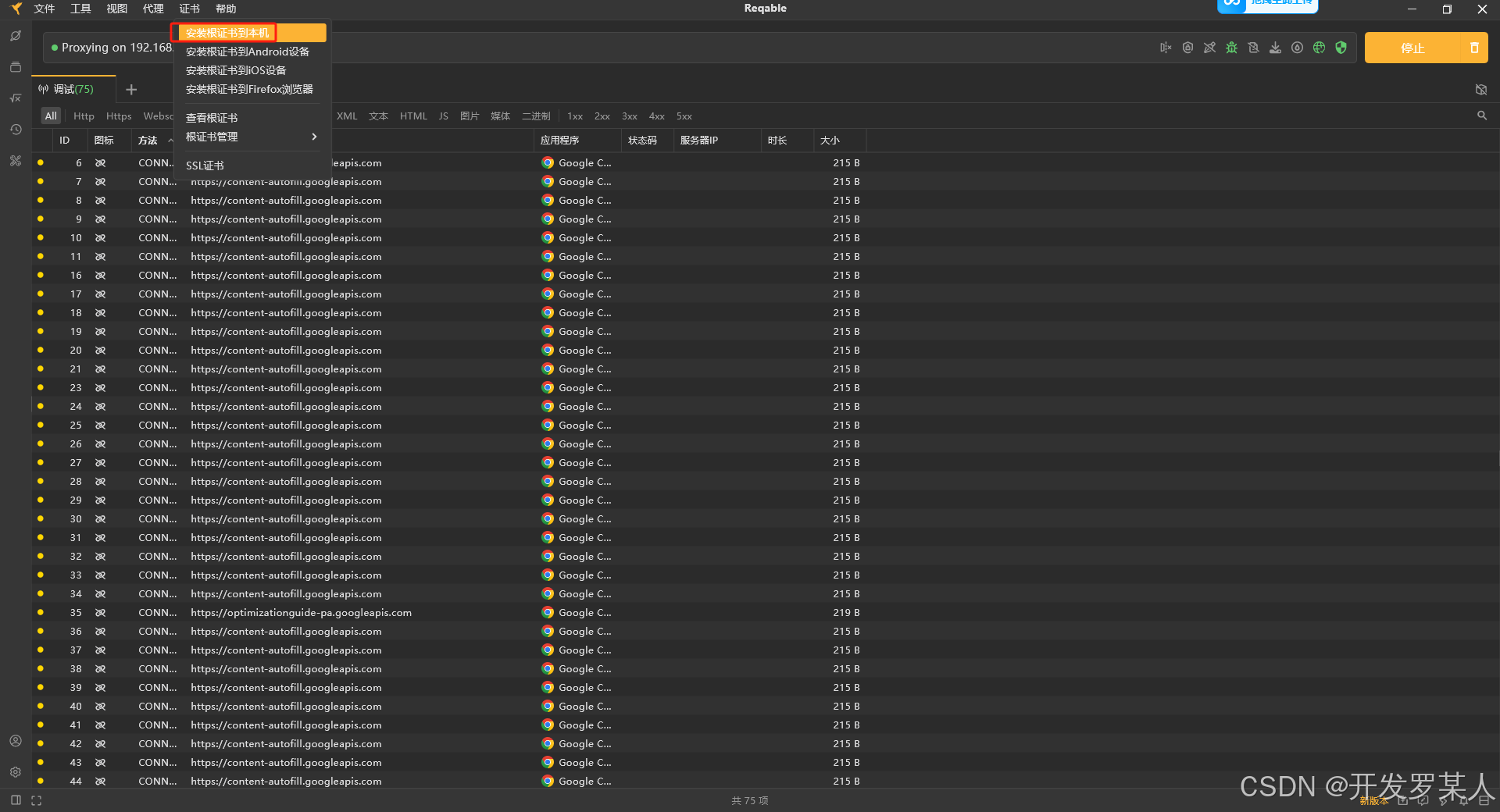Screen dimensions: 1500x812
Task: Open the history clock icon in the sidebar
Action: pos(16,130)
